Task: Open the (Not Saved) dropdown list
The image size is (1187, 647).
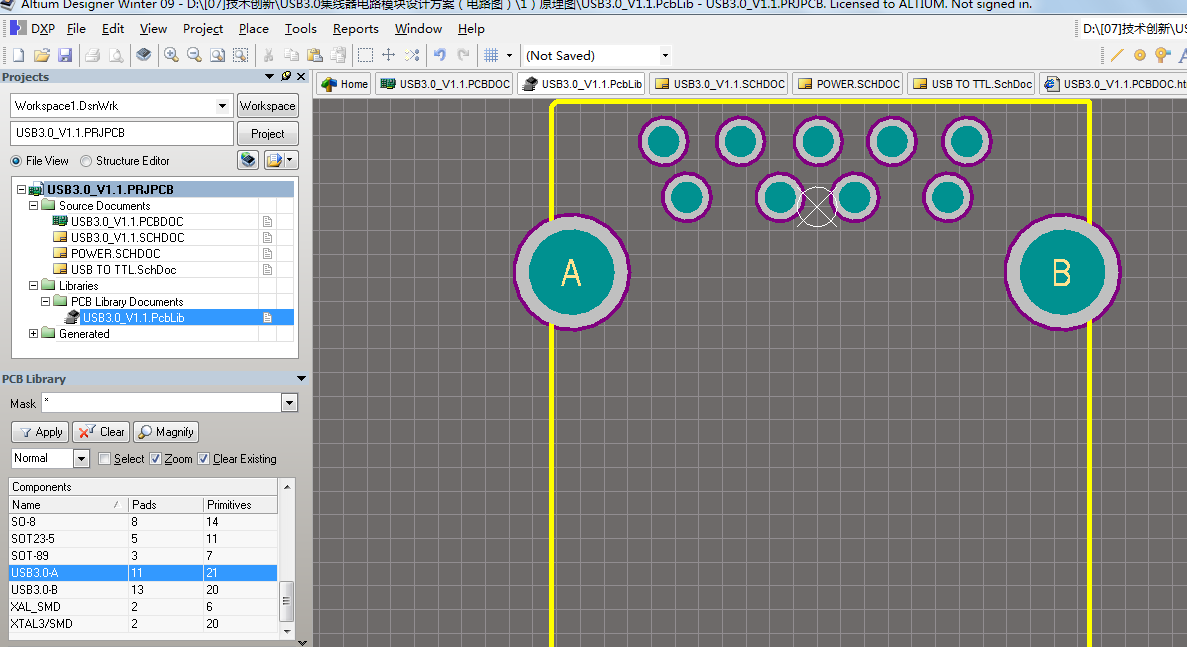Action: pos(665,55)
